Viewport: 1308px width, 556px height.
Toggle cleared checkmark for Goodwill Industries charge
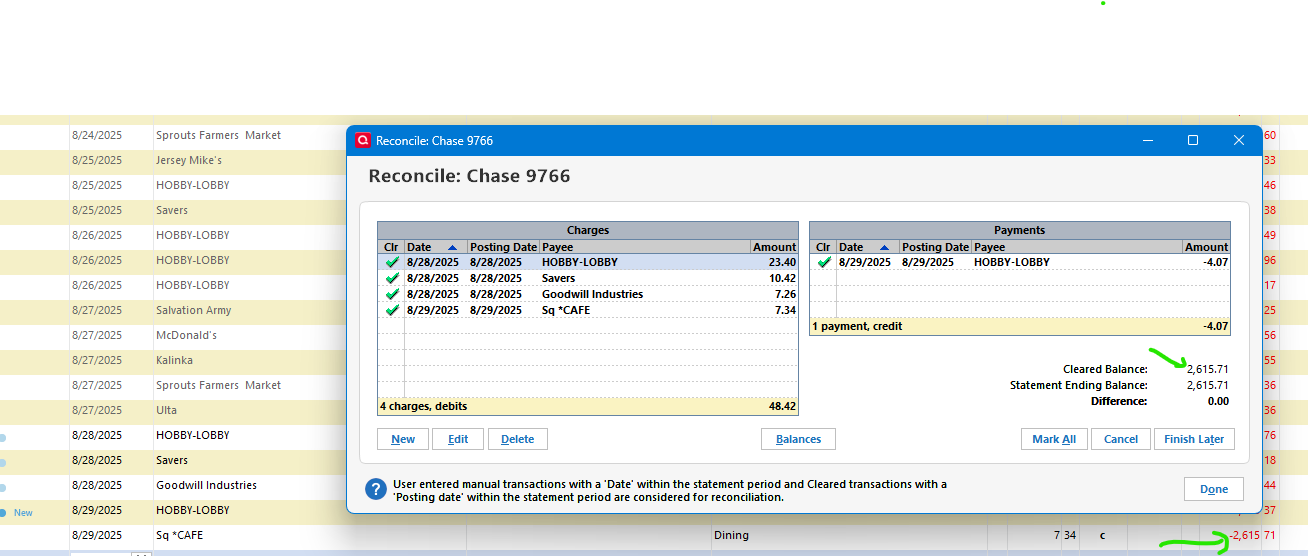coord(391,294)
